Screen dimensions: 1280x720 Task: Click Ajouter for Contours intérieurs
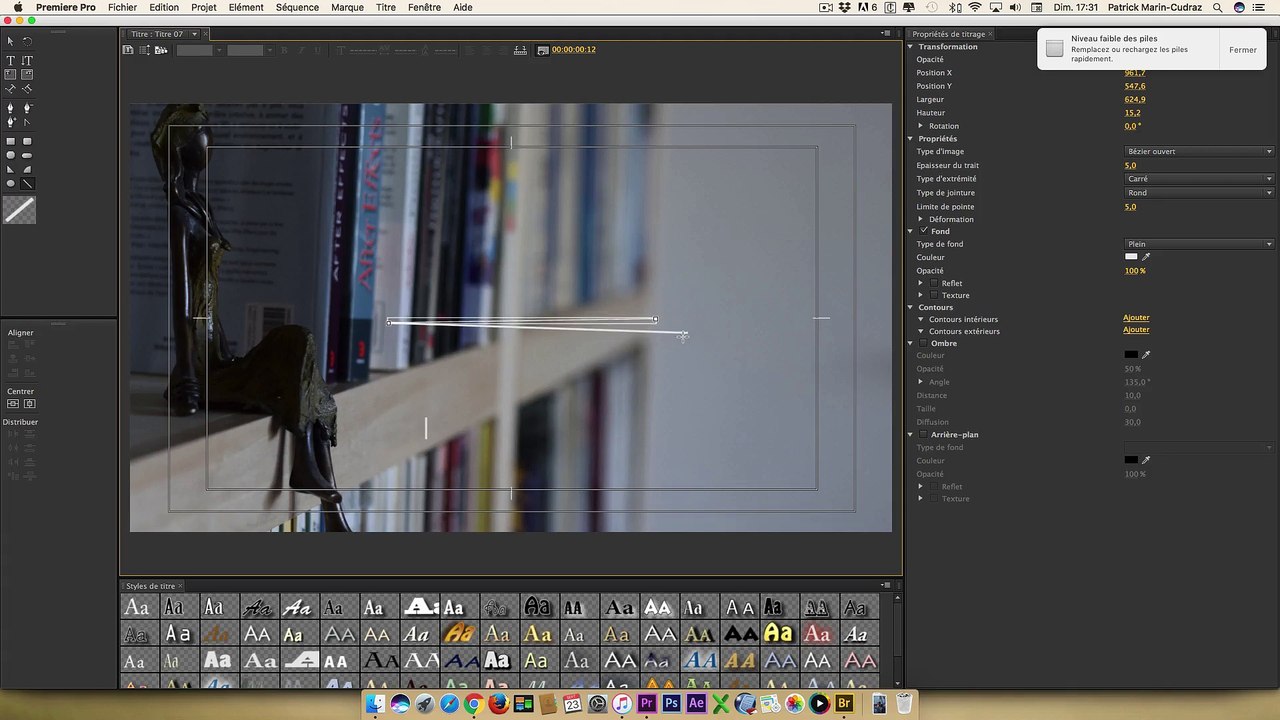point(1136,318)
